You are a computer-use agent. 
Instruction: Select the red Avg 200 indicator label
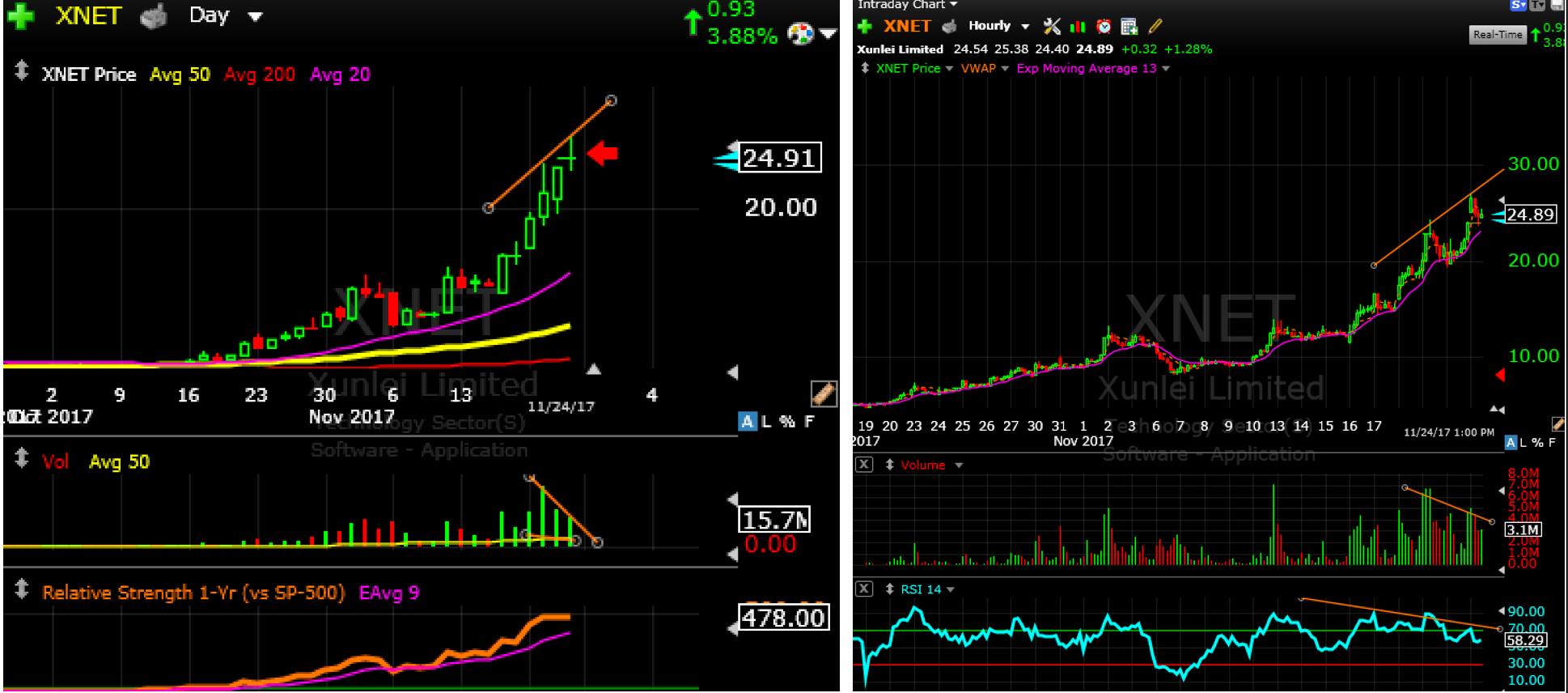tap(259, 74)
